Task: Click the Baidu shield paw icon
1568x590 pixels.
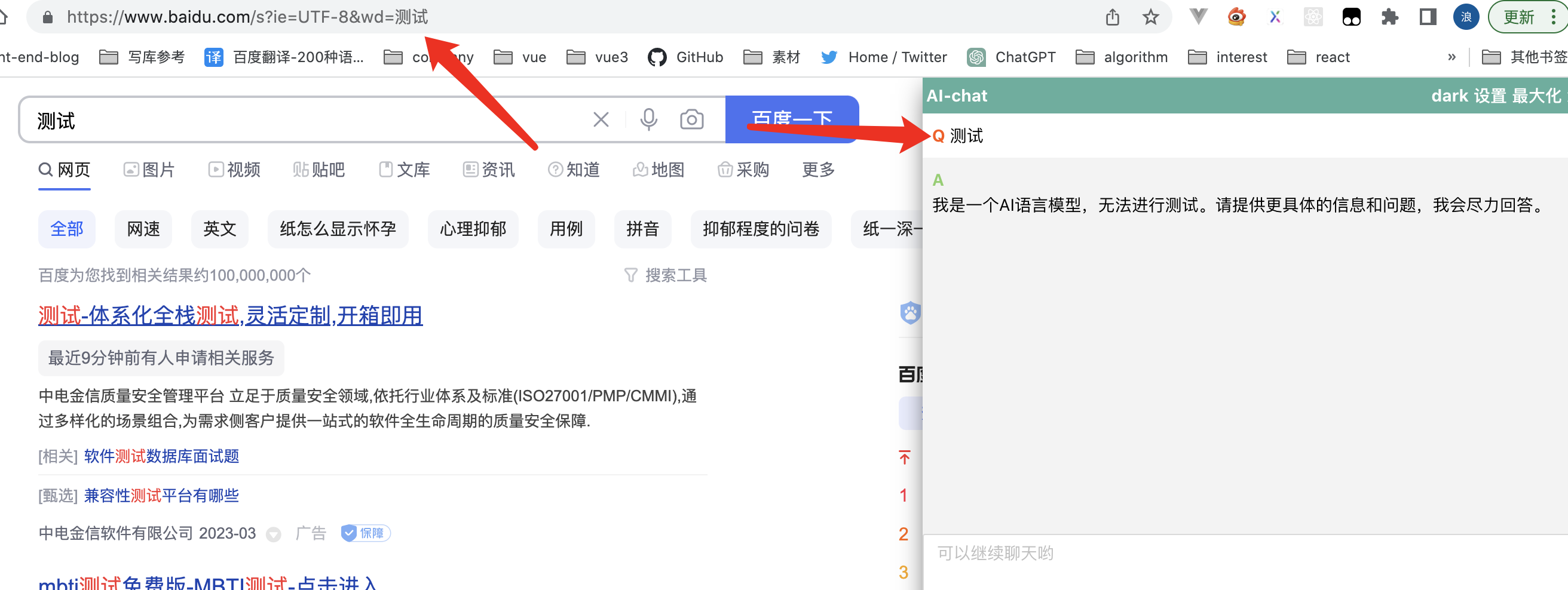Action: pyautogui.click(x=910, y=314)
